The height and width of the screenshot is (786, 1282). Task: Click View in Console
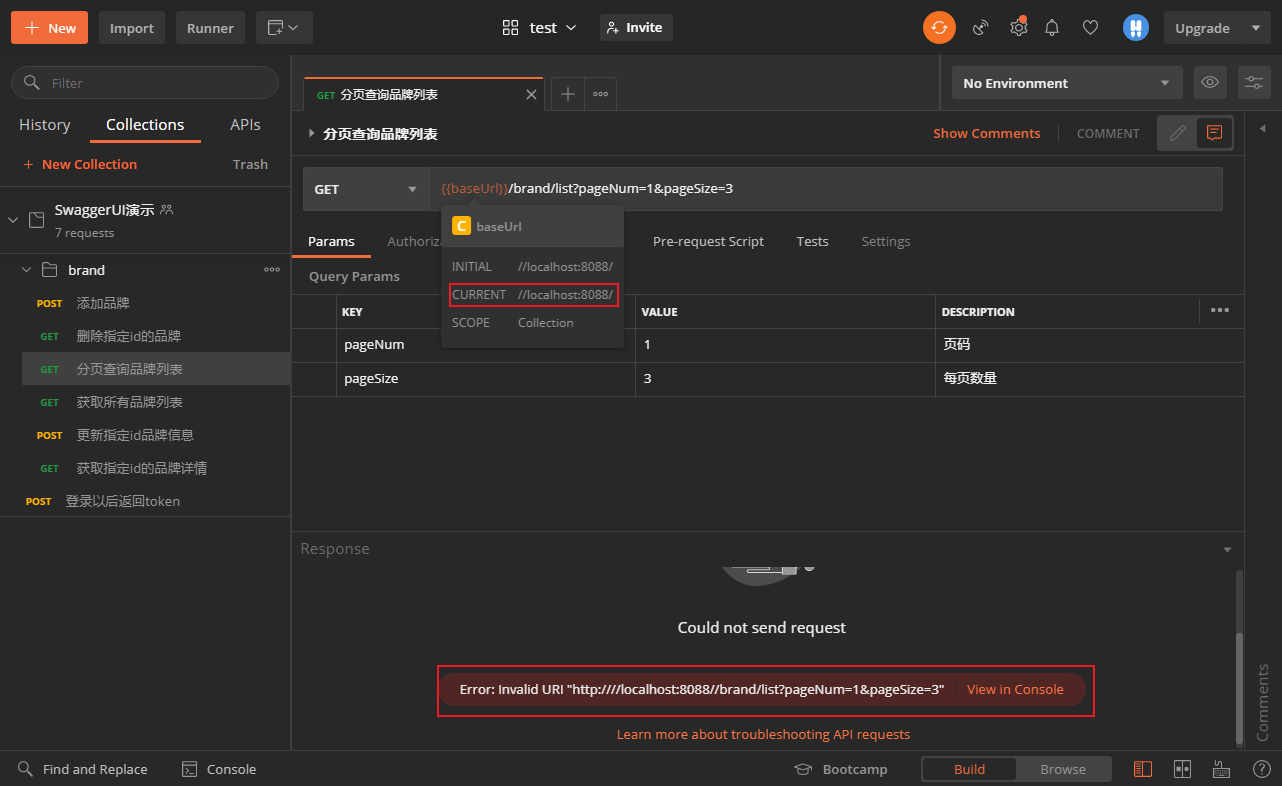[x=1015, y=689]
